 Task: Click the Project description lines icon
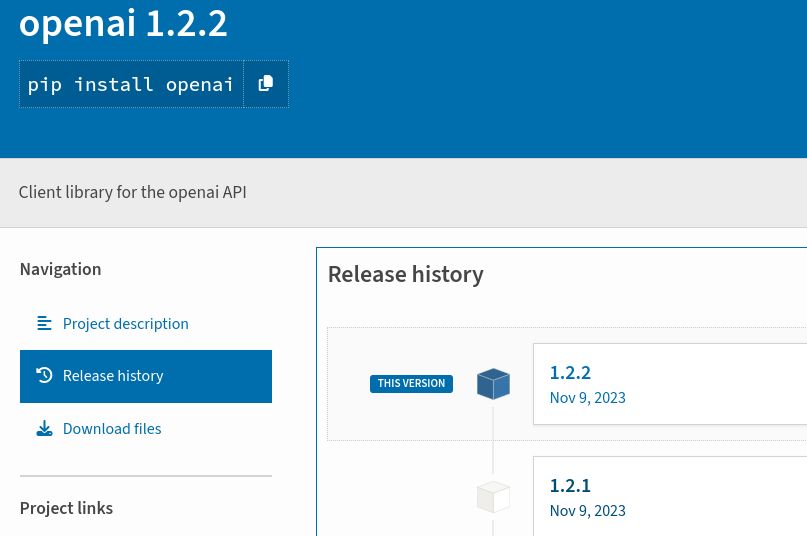point(44,323)
